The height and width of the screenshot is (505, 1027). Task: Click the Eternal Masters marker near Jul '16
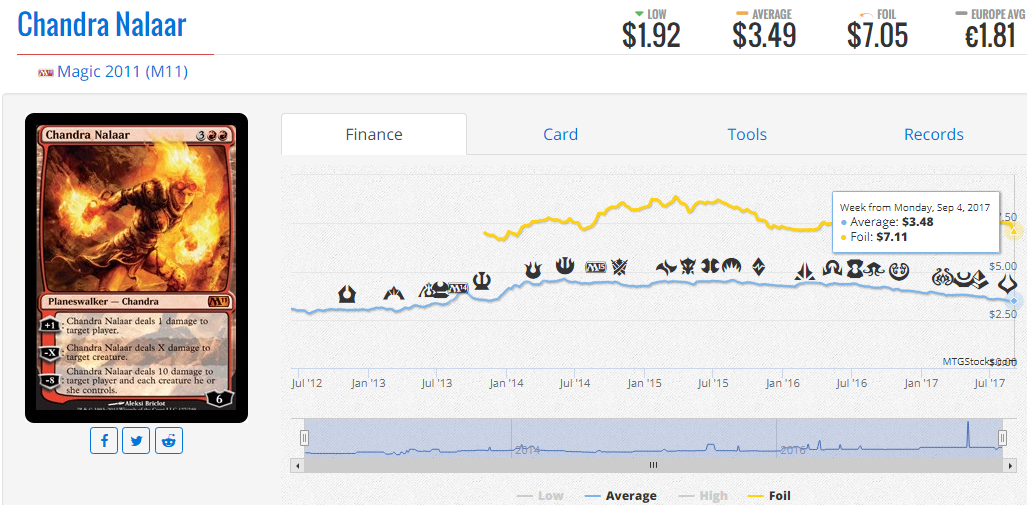point(855,268)
